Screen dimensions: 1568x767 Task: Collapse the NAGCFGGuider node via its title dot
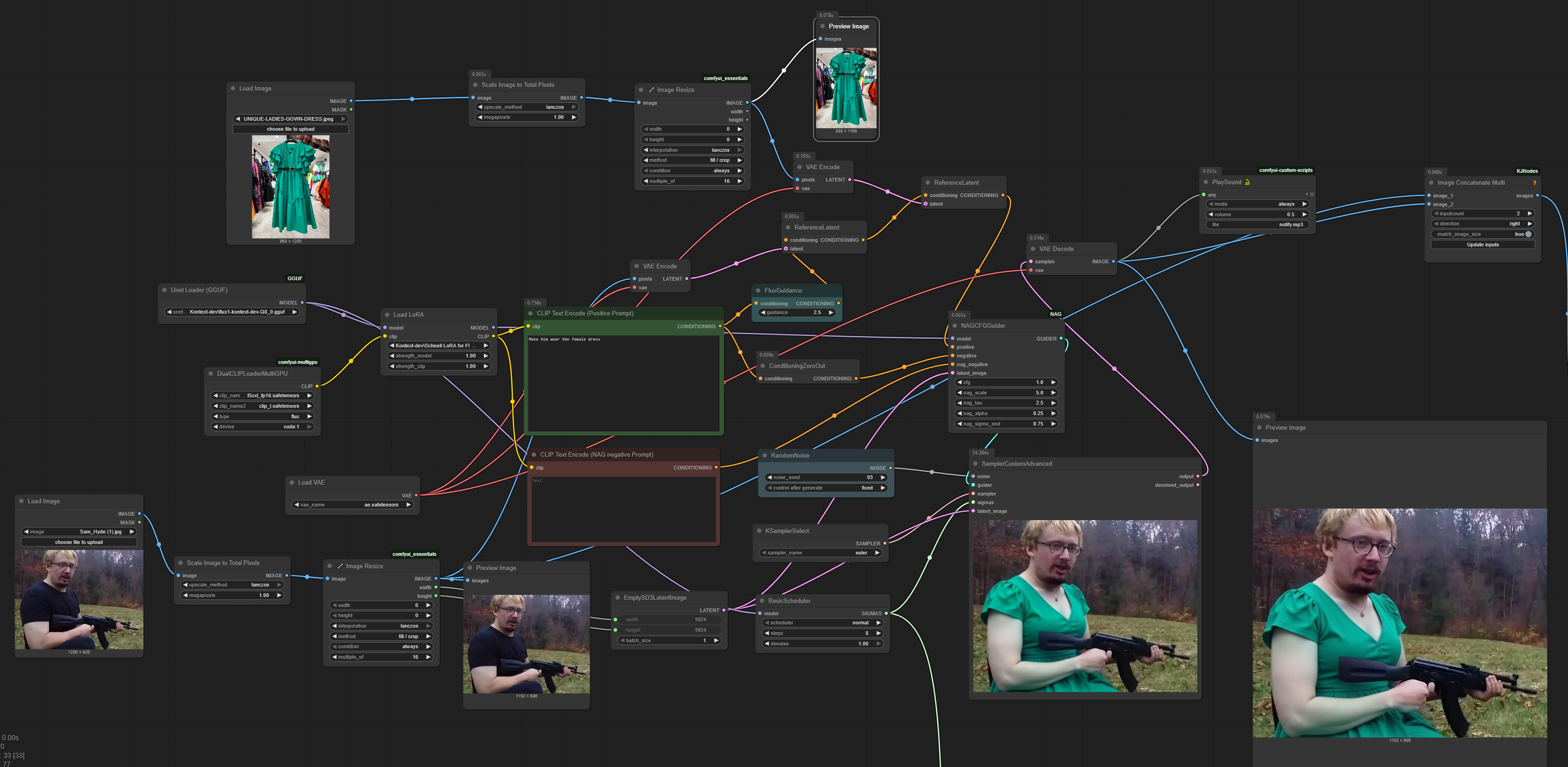(955, 326)
